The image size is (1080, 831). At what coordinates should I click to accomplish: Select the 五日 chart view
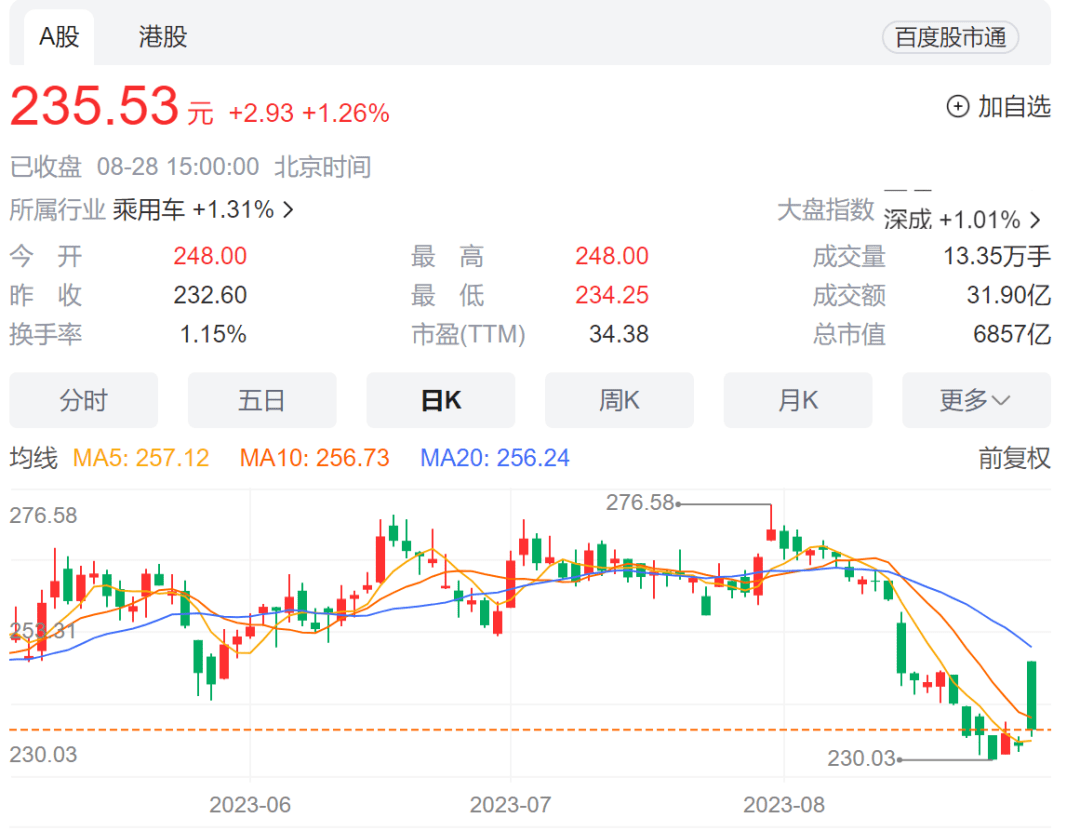pyautogui.click(x=262, y=401)
